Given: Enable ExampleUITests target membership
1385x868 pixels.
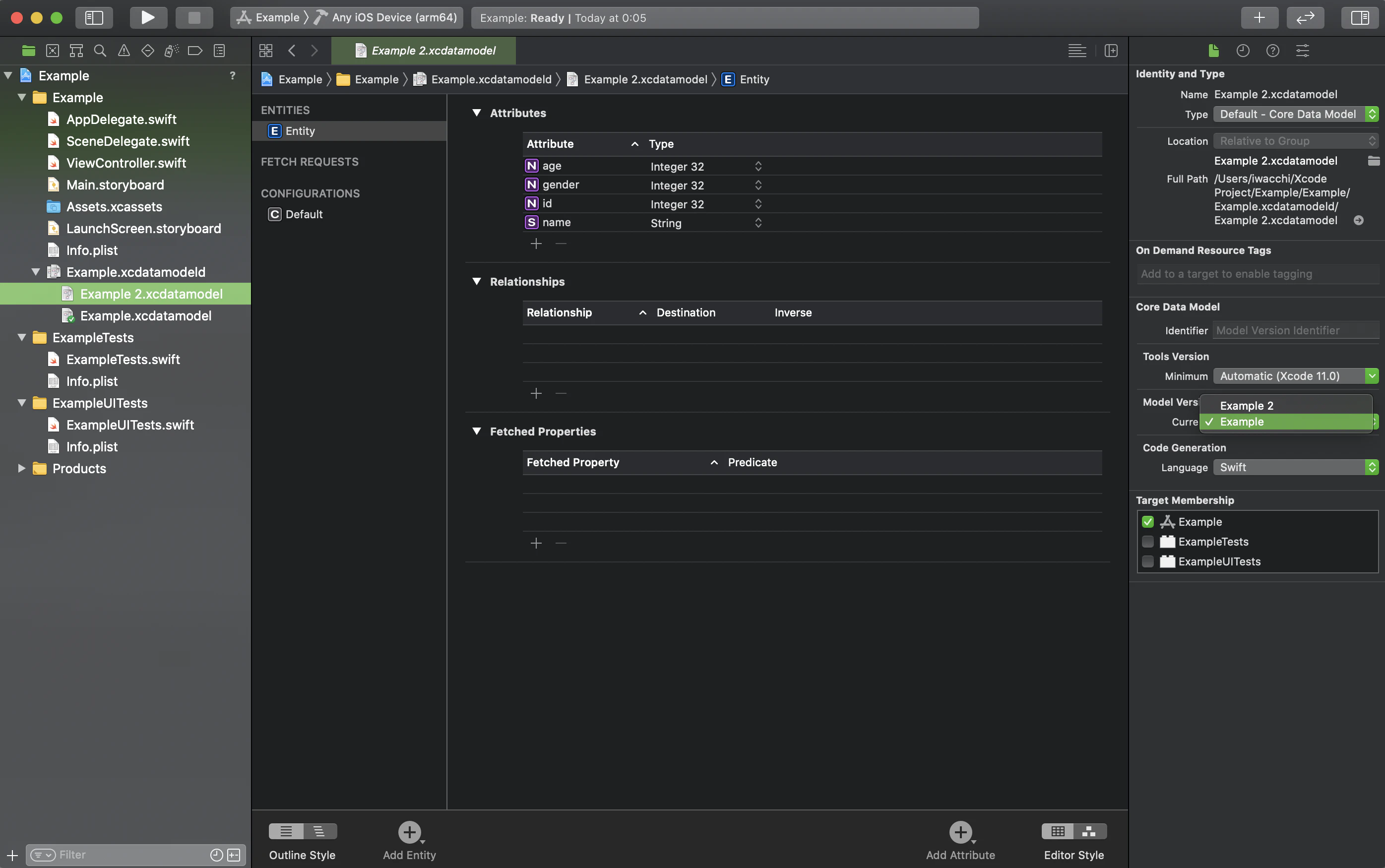Looking at the screenshot, I should [x=1147, y=561].
